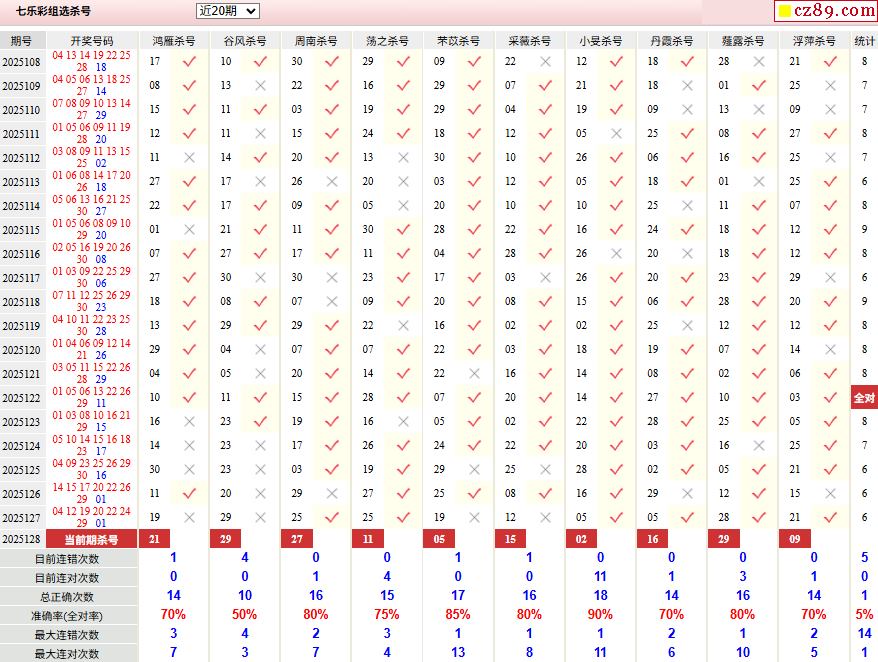Open the 近20期 period dropdown
Screen dimensions: 878x662
(227, 11)
